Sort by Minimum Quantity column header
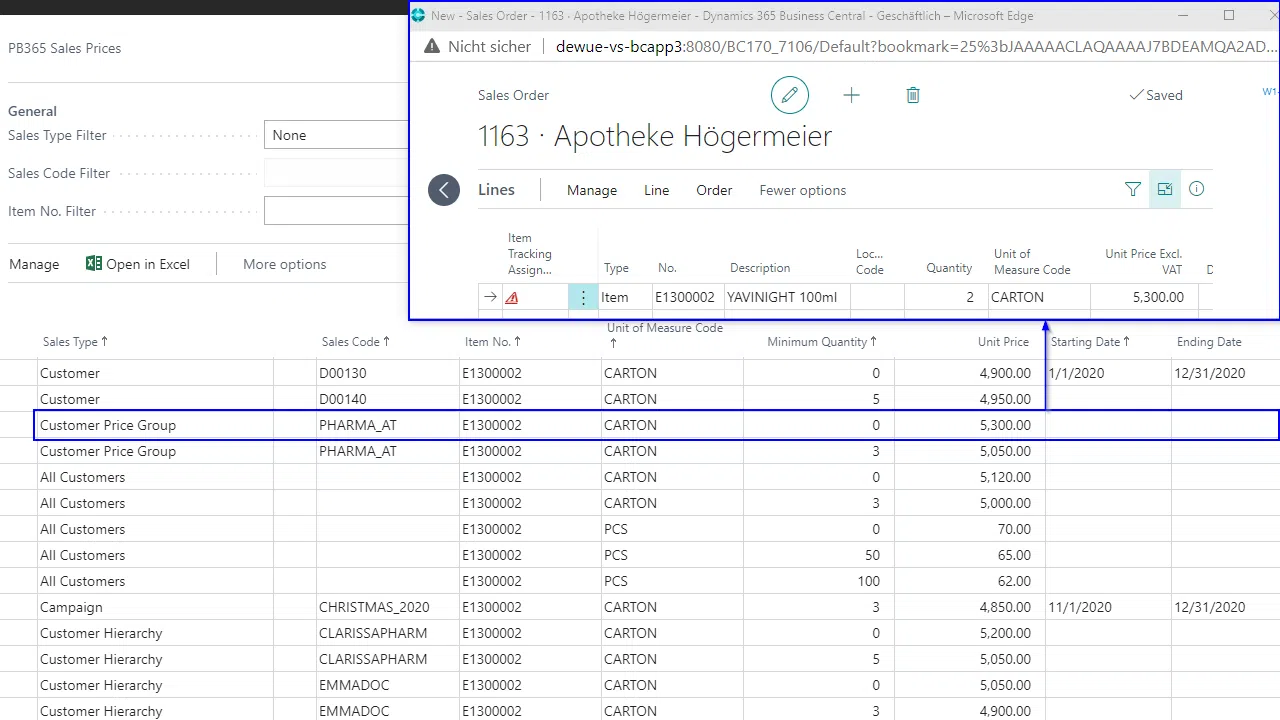 (x=822, y=342)
